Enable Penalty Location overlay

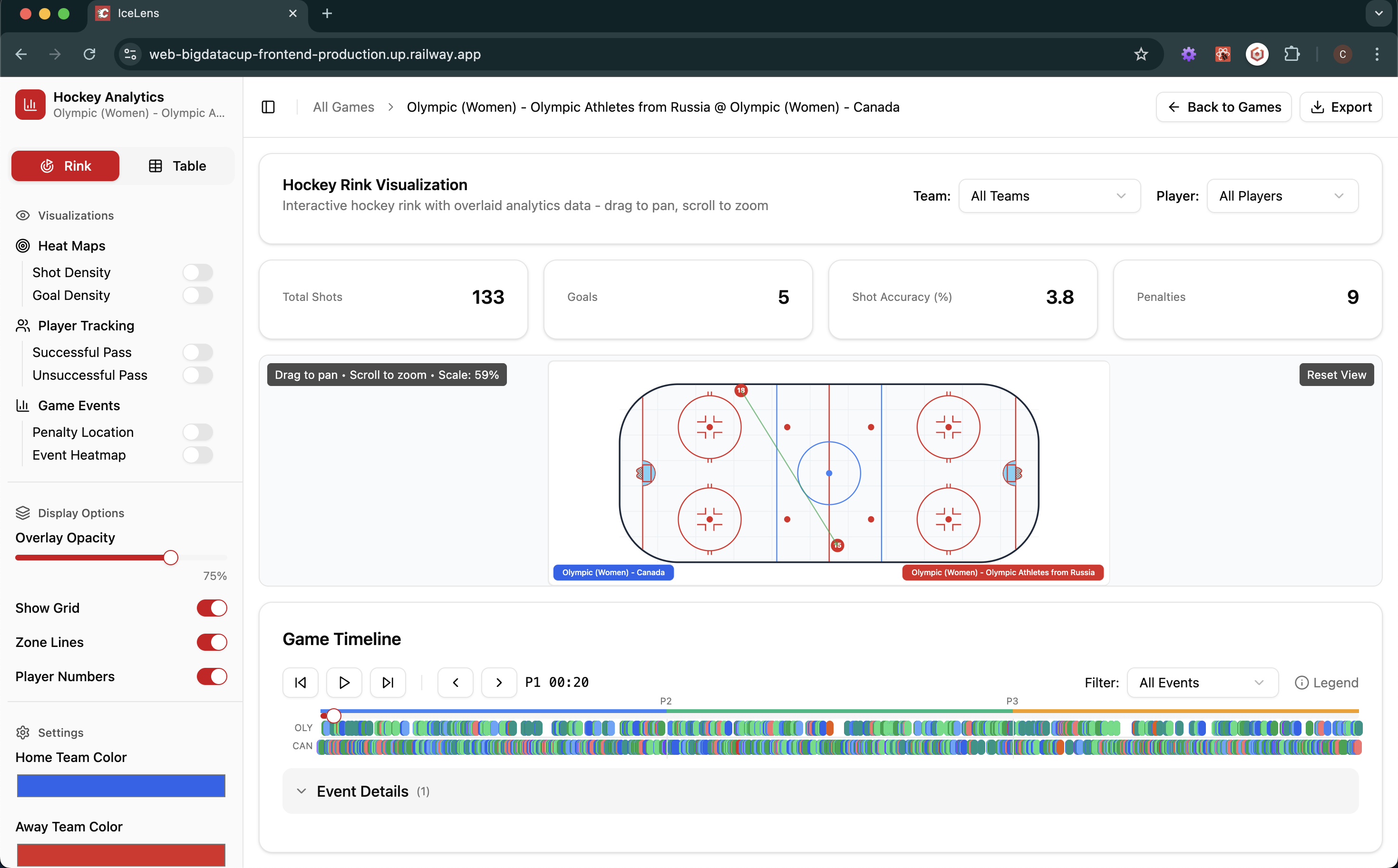tap(197, 432)
